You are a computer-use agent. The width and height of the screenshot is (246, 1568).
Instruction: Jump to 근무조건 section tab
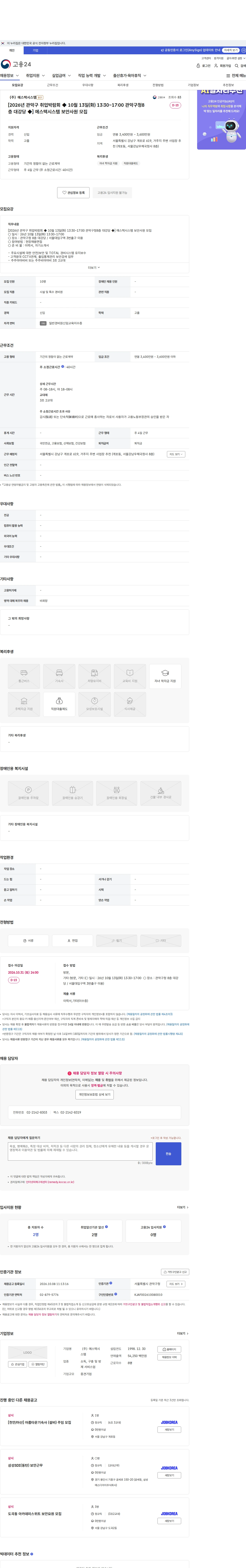click(x=52, y=85)
